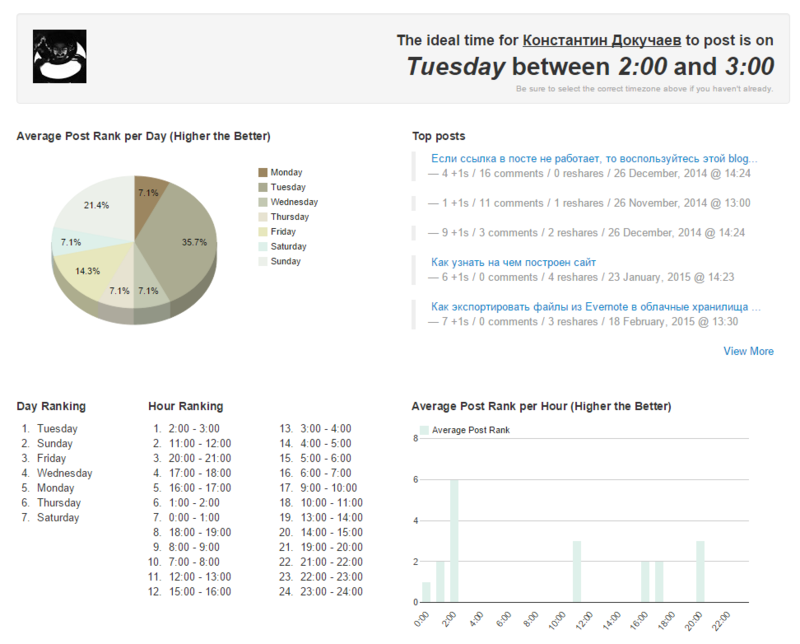
Task: Click 'Friday' in Day Ranking list
Action: [x=52, y=458]
